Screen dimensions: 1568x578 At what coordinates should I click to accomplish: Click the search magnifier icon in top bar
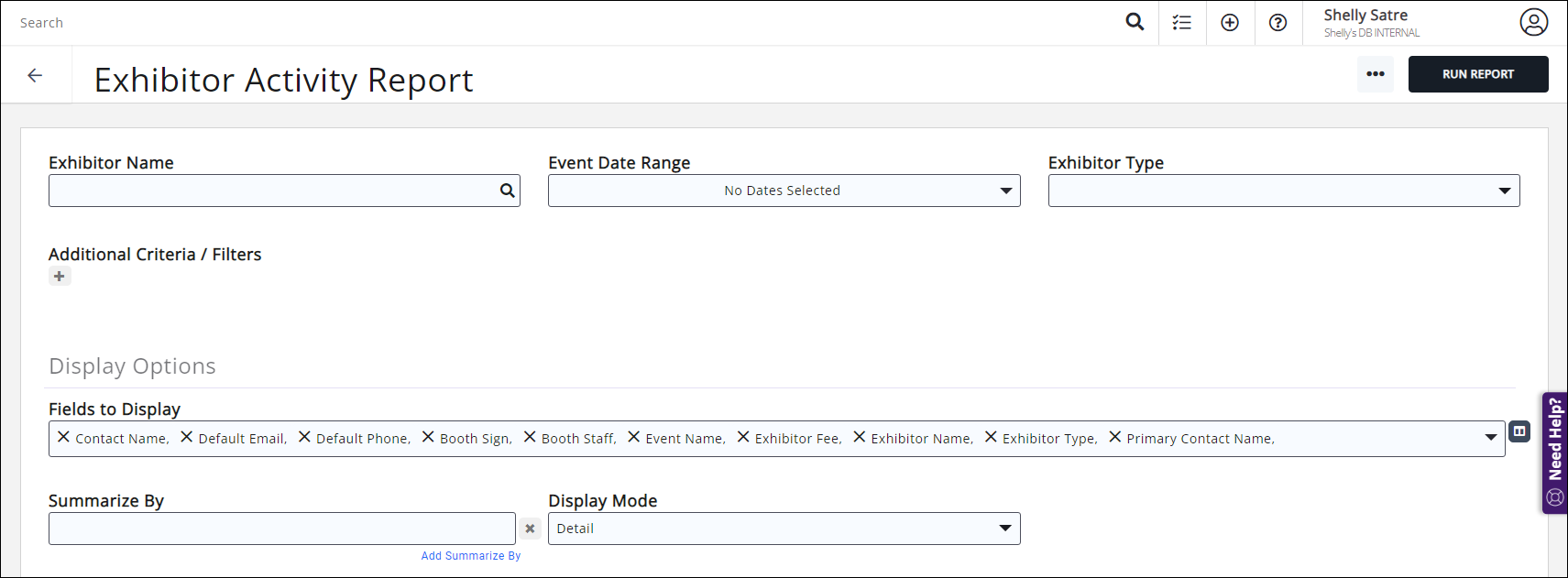point(1135,22)
